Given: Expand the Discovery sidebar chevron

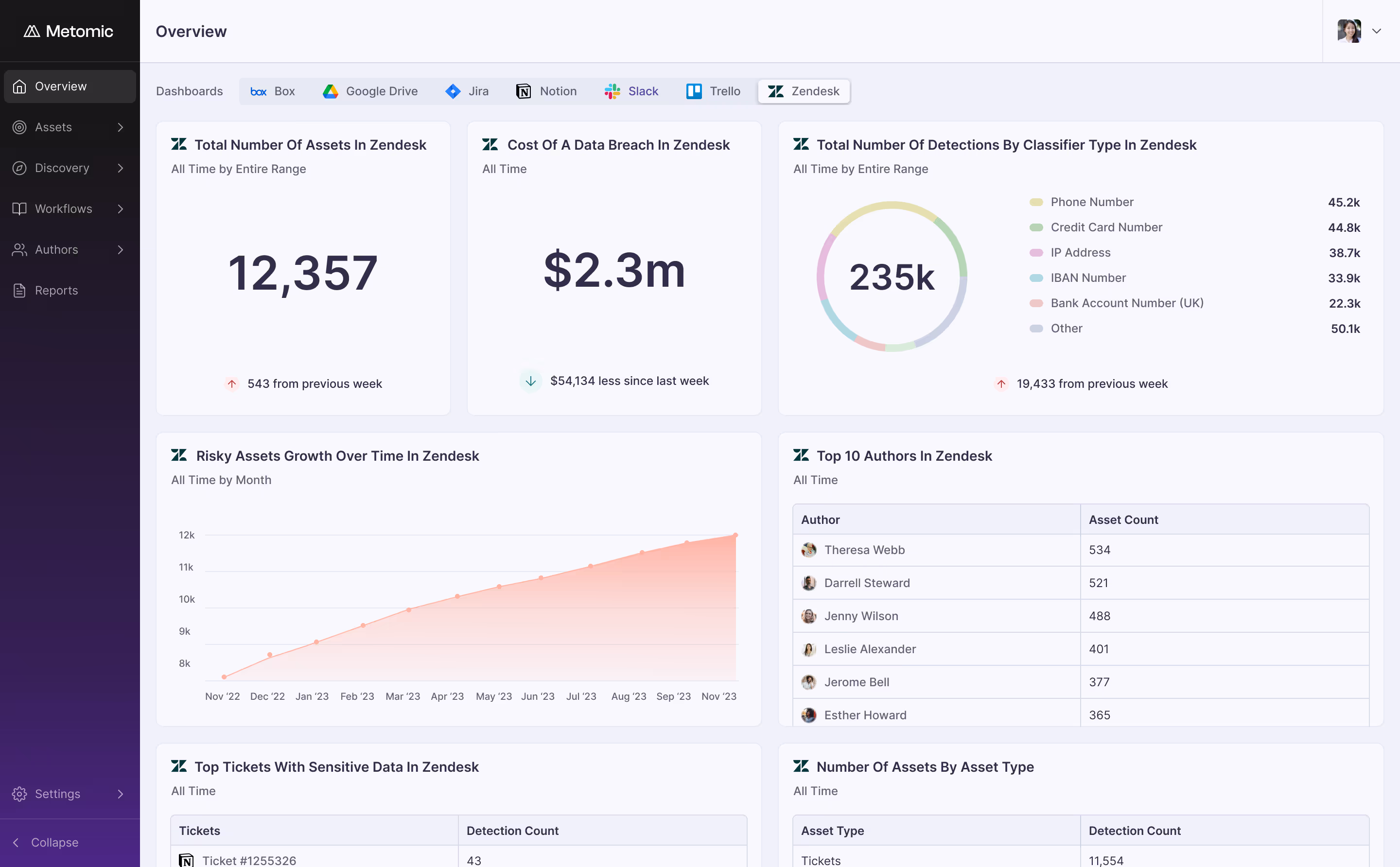Looking at the screenshot, I should 121,168.
